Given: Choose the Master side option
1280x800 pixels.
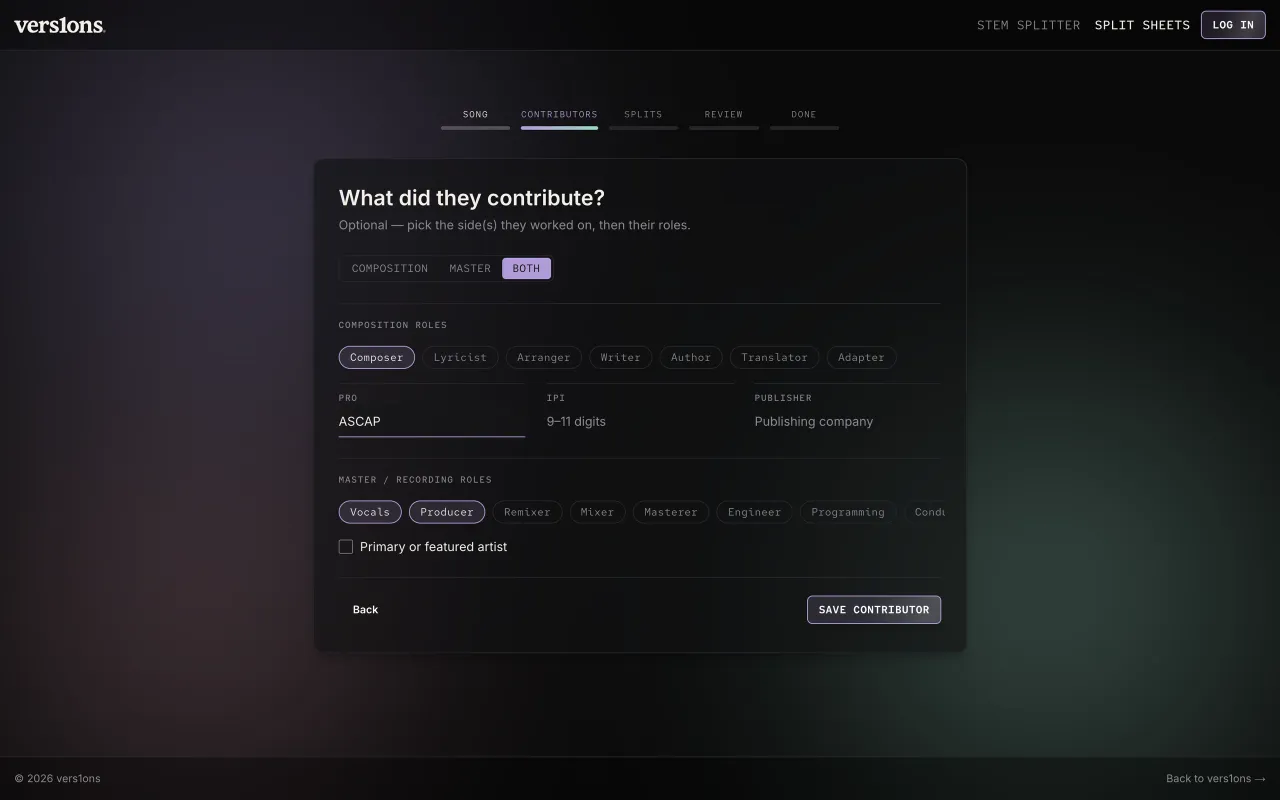Looking at the screenshot, I should [470, 268].
